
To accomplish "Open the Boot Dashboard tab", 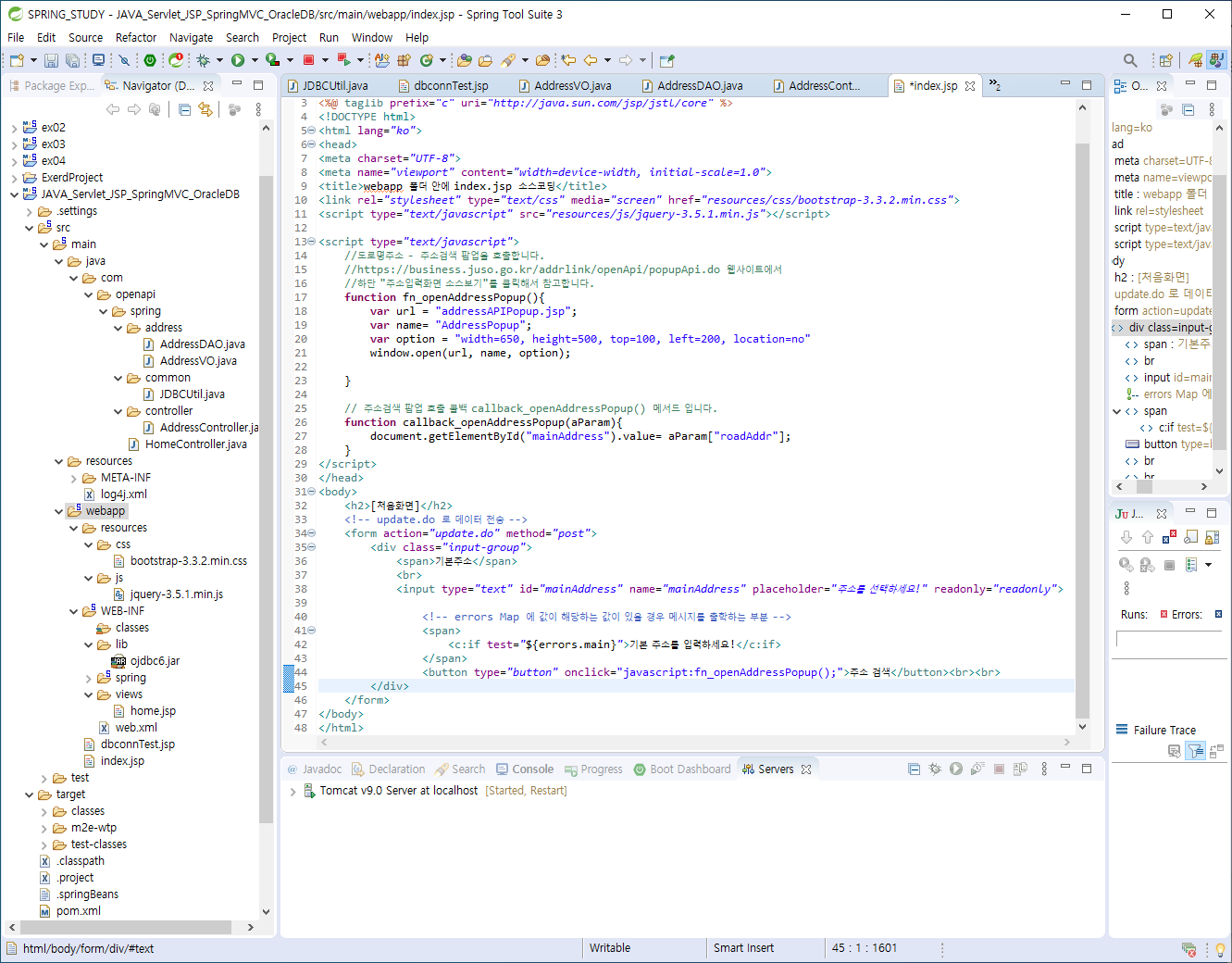I will pos(682,769).
